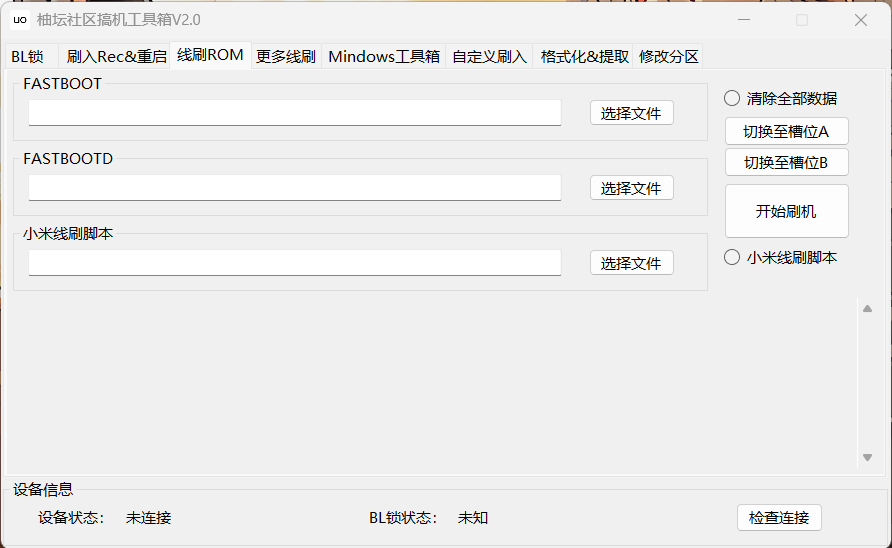Start flashing with 开始刷机 button

point(787,211)
